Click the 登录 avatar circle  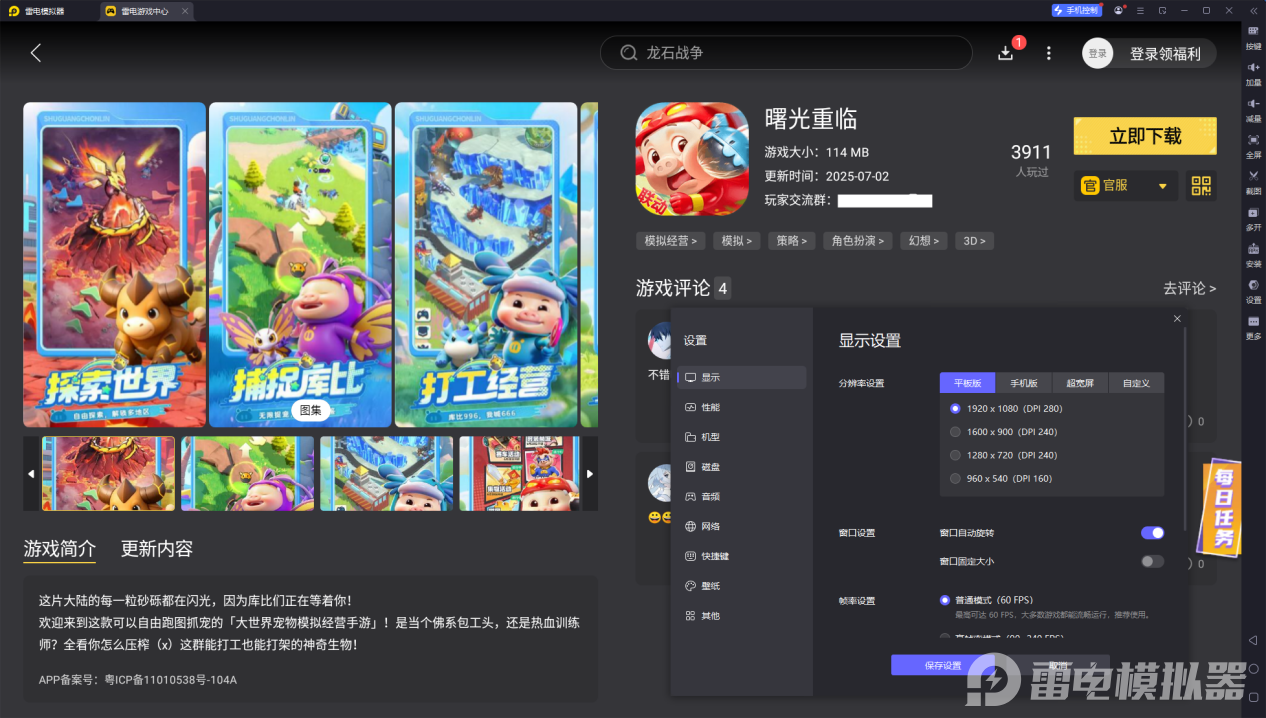pos(1097,53)
